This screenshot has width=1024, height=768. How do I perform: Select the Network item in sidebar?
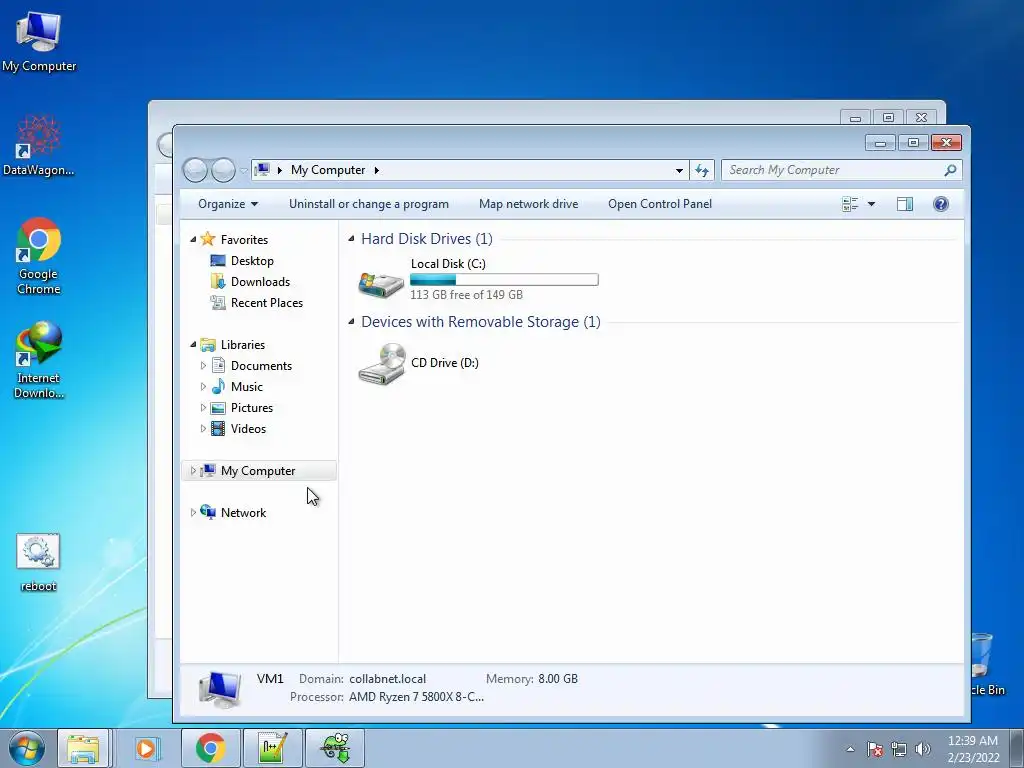point(243,513)
